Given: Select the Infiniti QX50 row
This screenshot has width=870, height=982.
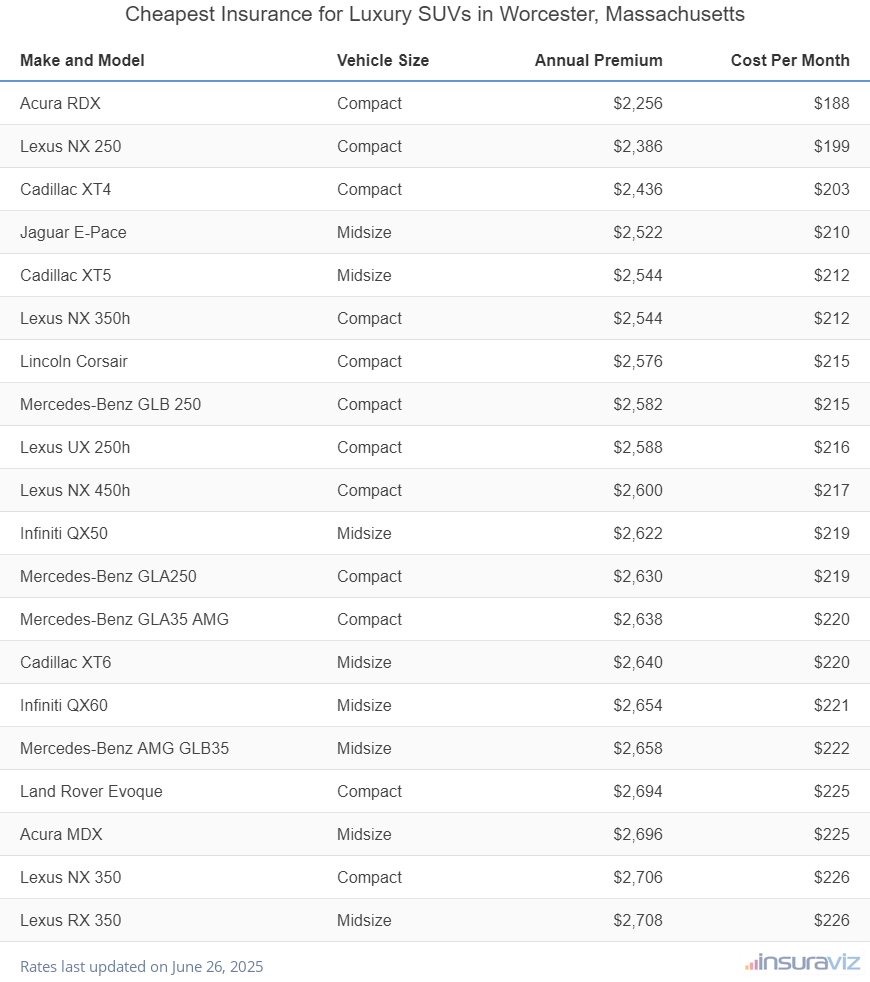Looking at the screenshot, I should point(64,533).
